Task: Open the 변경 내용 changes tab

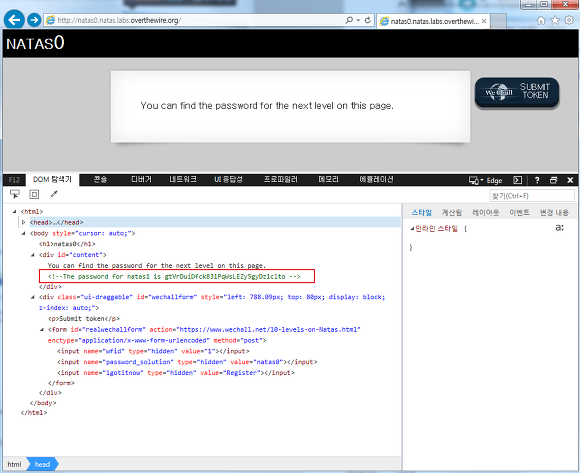Action: click(x=554, y=212)
